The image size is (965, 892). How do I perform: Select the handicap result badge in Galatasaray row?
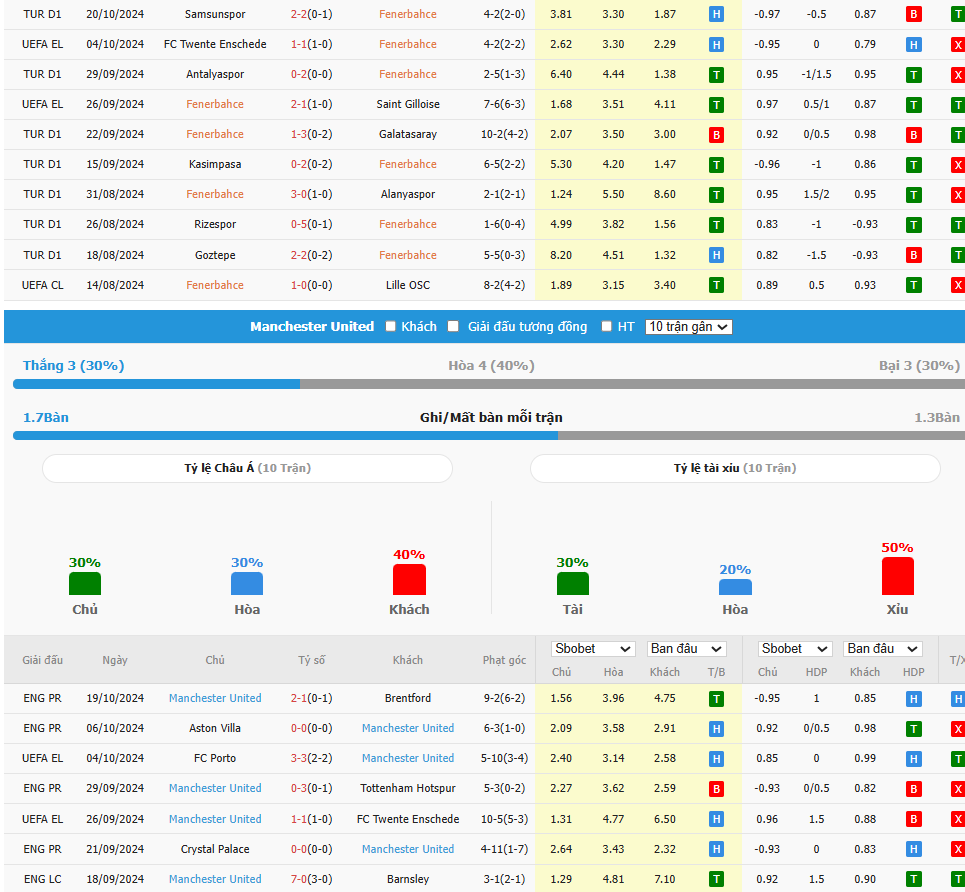[x=913, y=134]
